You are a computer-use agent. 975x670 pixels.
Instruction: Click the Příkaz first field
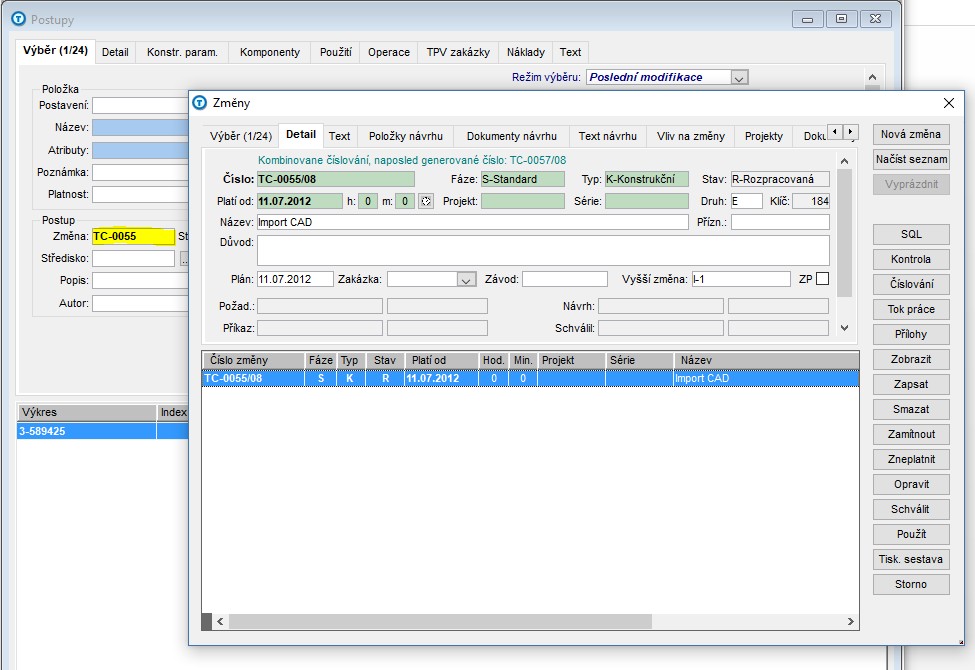coord(320,328)
